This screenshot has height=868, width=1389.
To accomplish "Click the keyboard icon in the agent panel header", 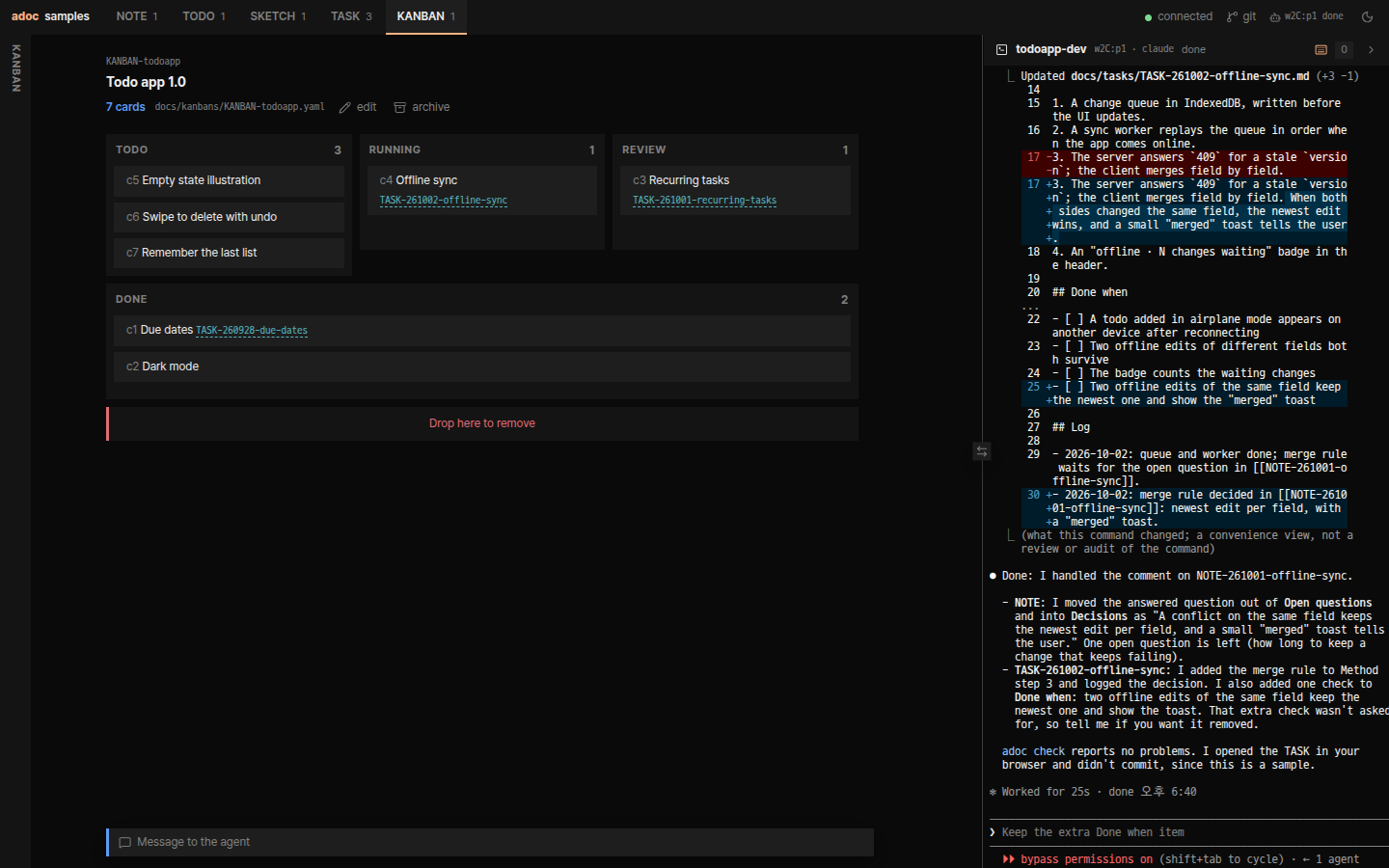I will pos(1321,49).
